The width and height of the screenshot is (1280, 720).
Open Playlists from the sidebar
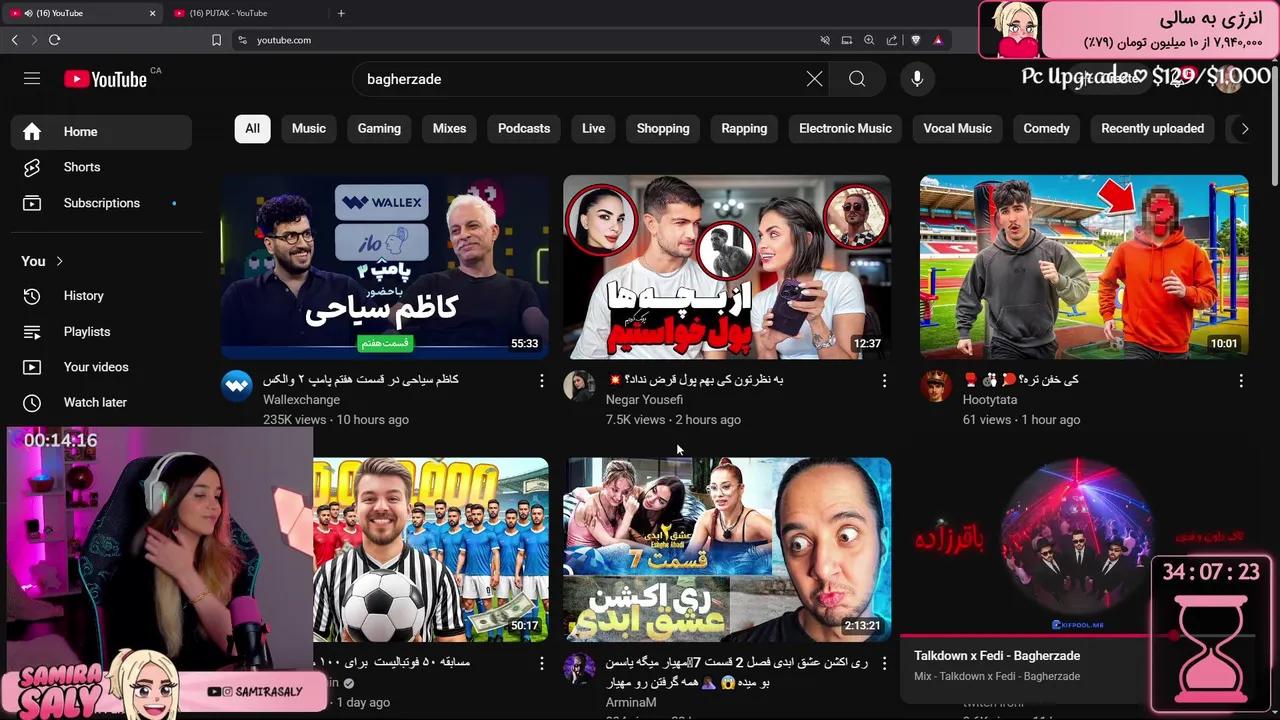pyautogui.click(x=101, y=331)
